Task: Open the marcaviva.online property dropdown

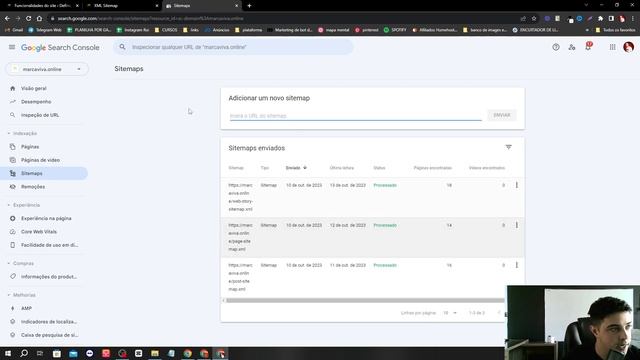Action: 47,69
